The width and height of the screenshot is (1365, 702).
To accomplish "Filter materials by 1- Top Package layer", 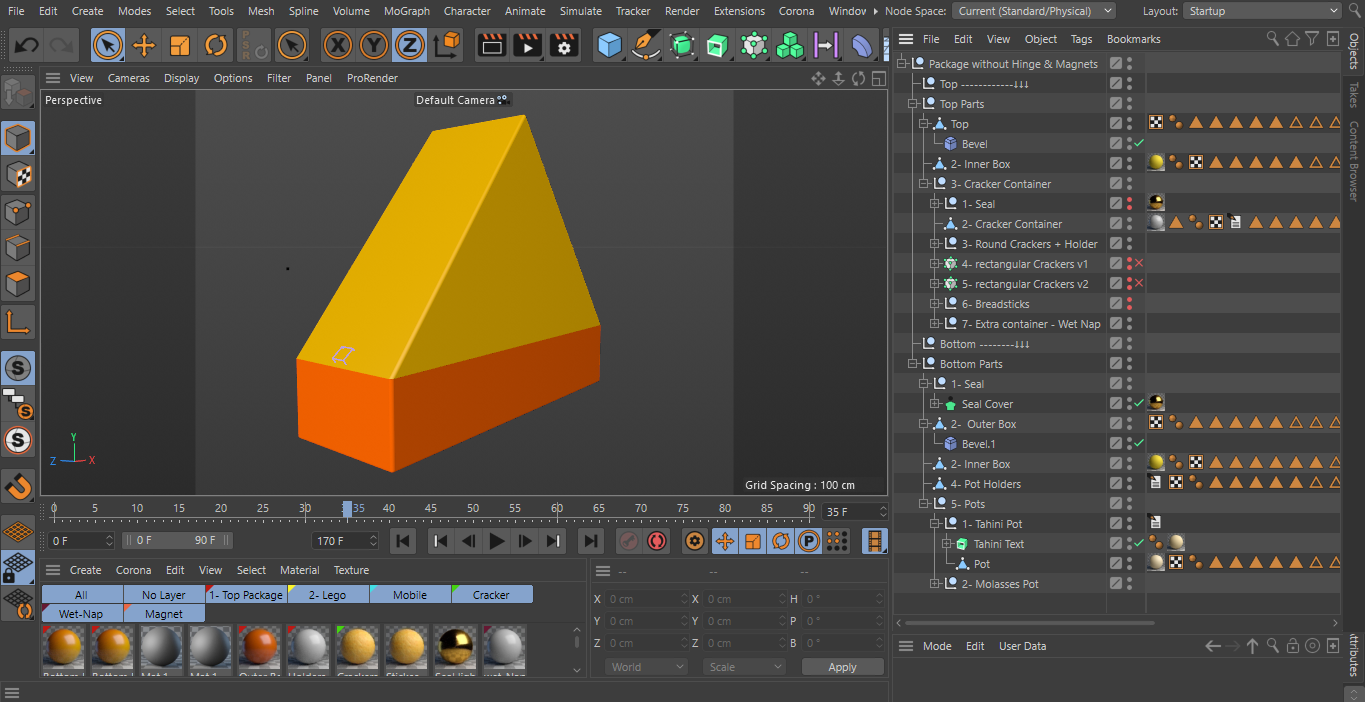I will click(246, 595).
